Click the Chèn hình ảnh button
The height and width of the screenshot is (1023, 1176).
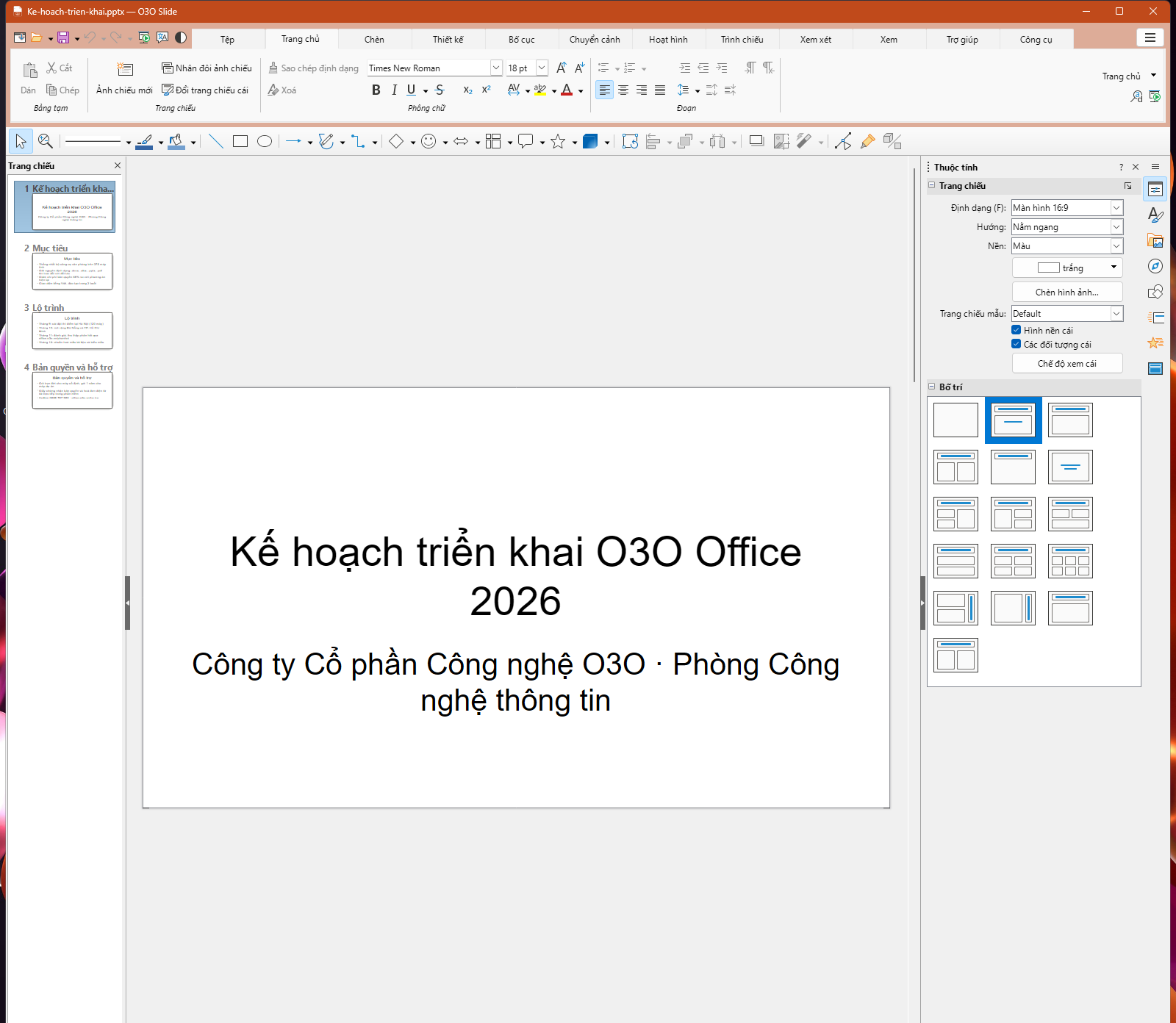[x=1067, y=292]
